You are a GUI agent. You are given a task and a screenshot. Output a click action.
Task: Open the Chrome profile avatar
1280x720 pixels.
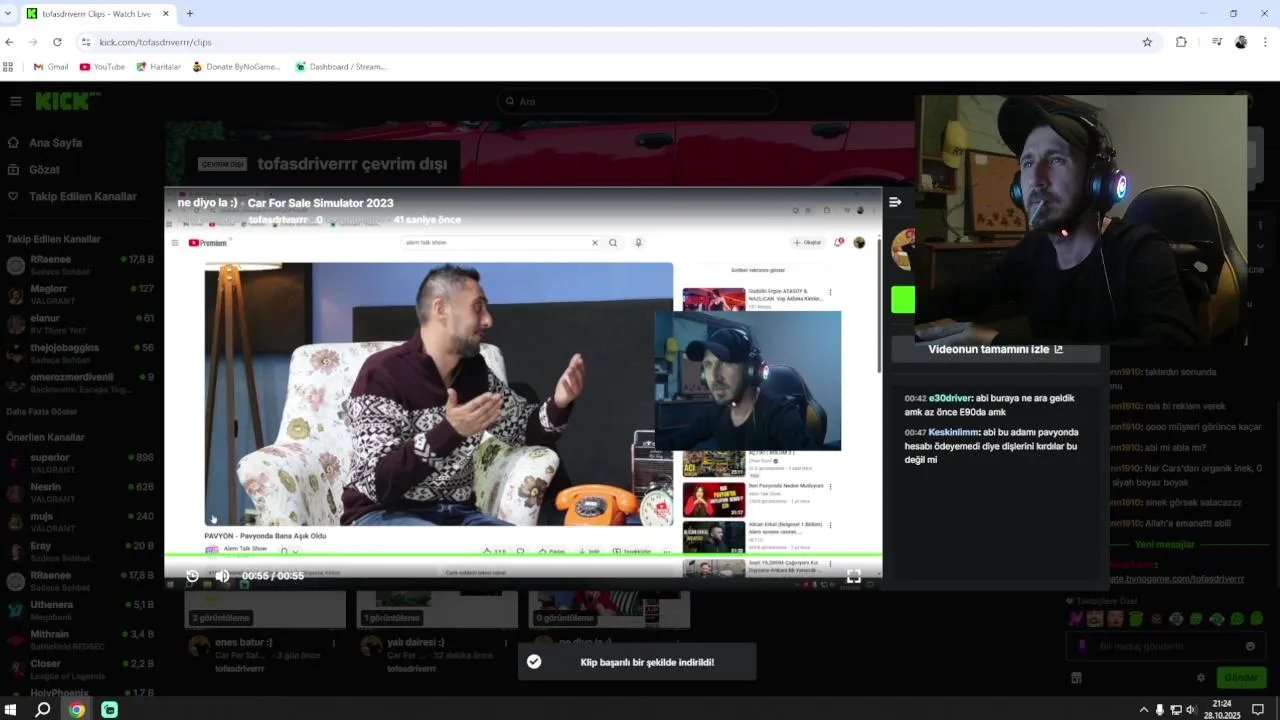click(1241, 42)
